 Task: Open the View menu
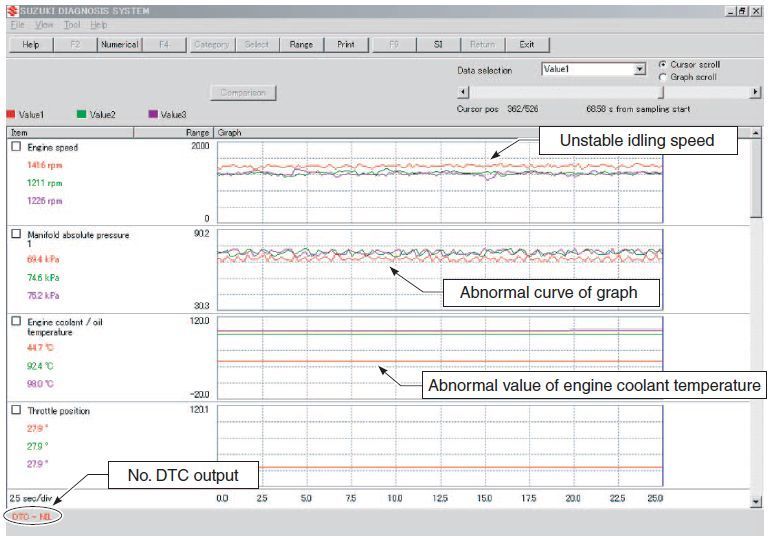44,25
